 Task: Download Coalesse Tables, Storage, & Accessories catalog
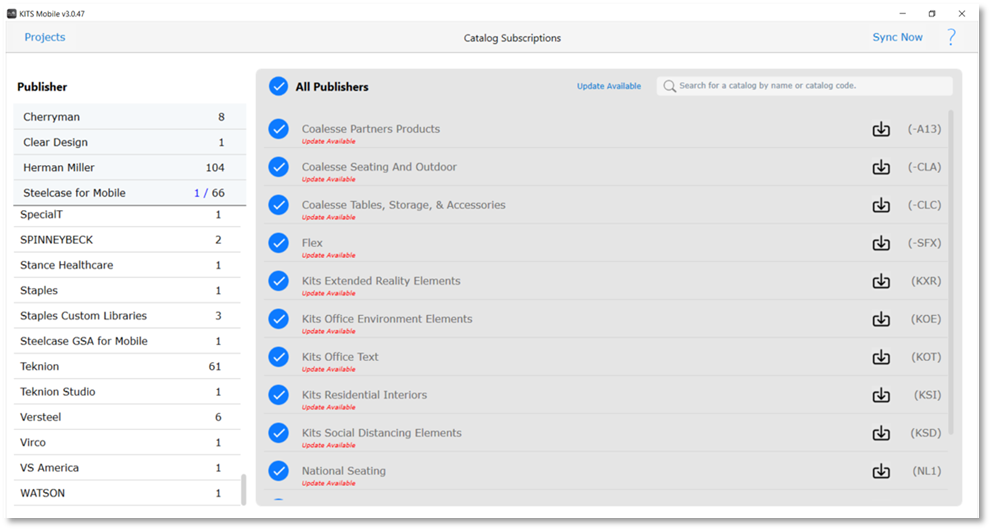pyautogui.click(x=881, y=205)
